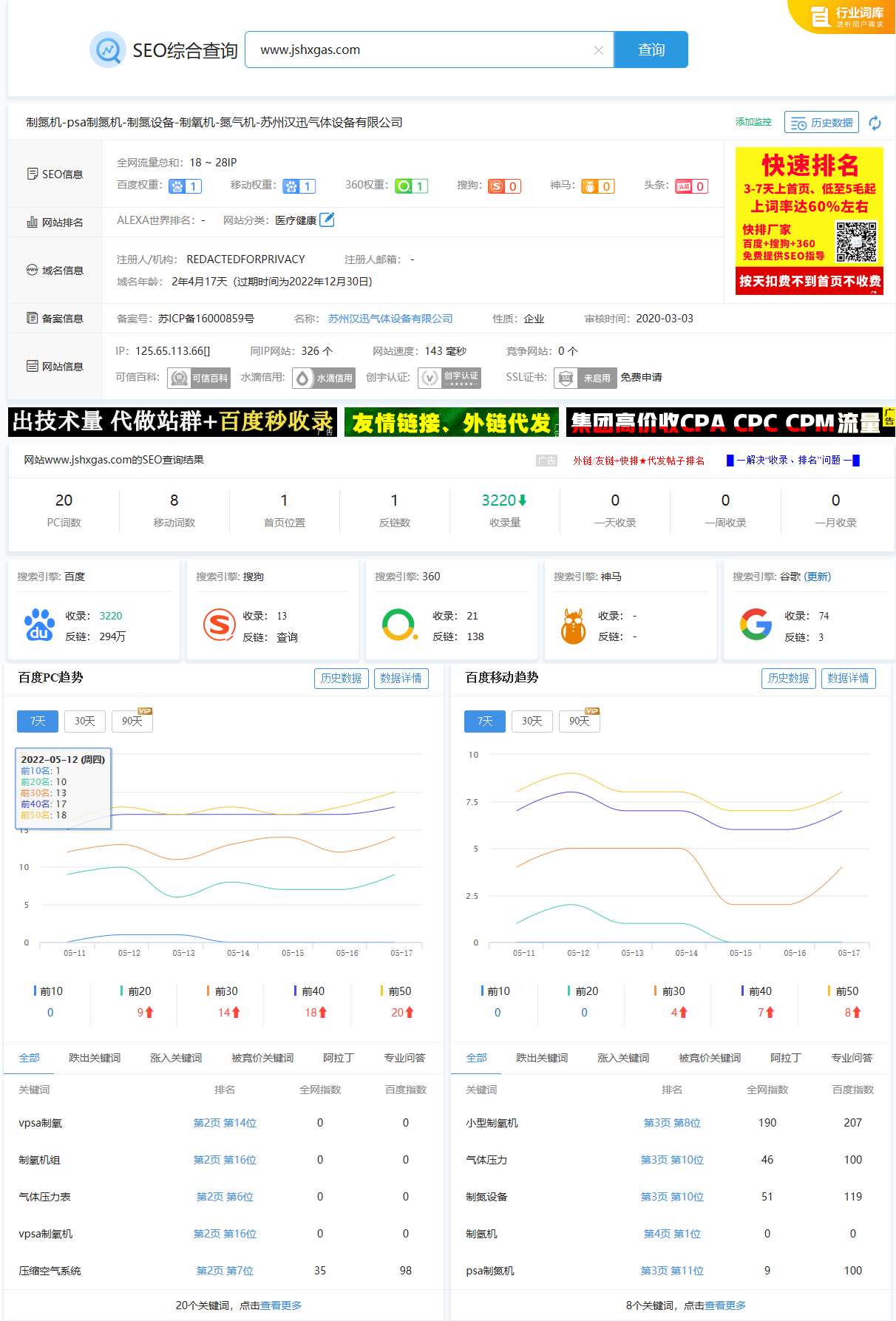Click 查看更多 under the 20个关键词 list
896x1321 pixels.
[x=281, y=1305]
